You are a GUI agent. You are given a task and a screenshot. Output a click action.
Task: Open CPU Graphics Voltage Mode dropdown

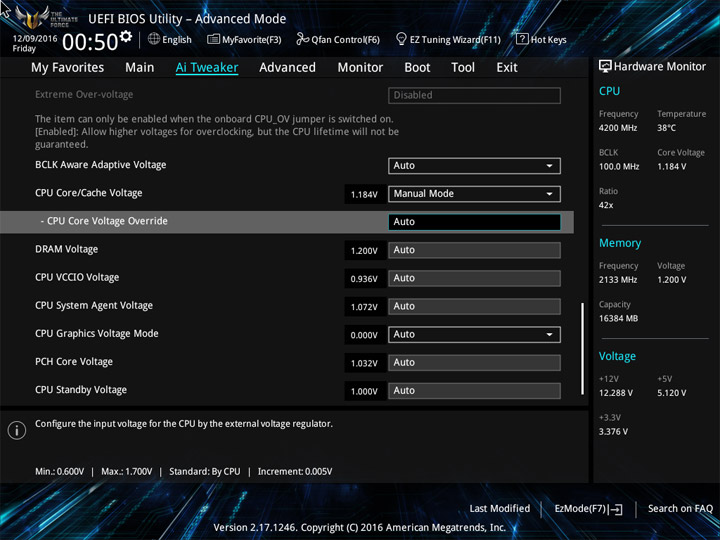point(474,334)
